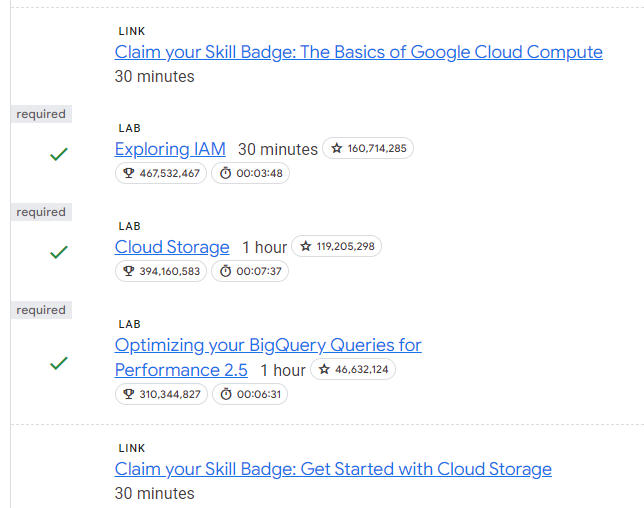644x508 pixels.
Task: Open the Exploring IAM lab link
Action: click(x=170, y=149)
